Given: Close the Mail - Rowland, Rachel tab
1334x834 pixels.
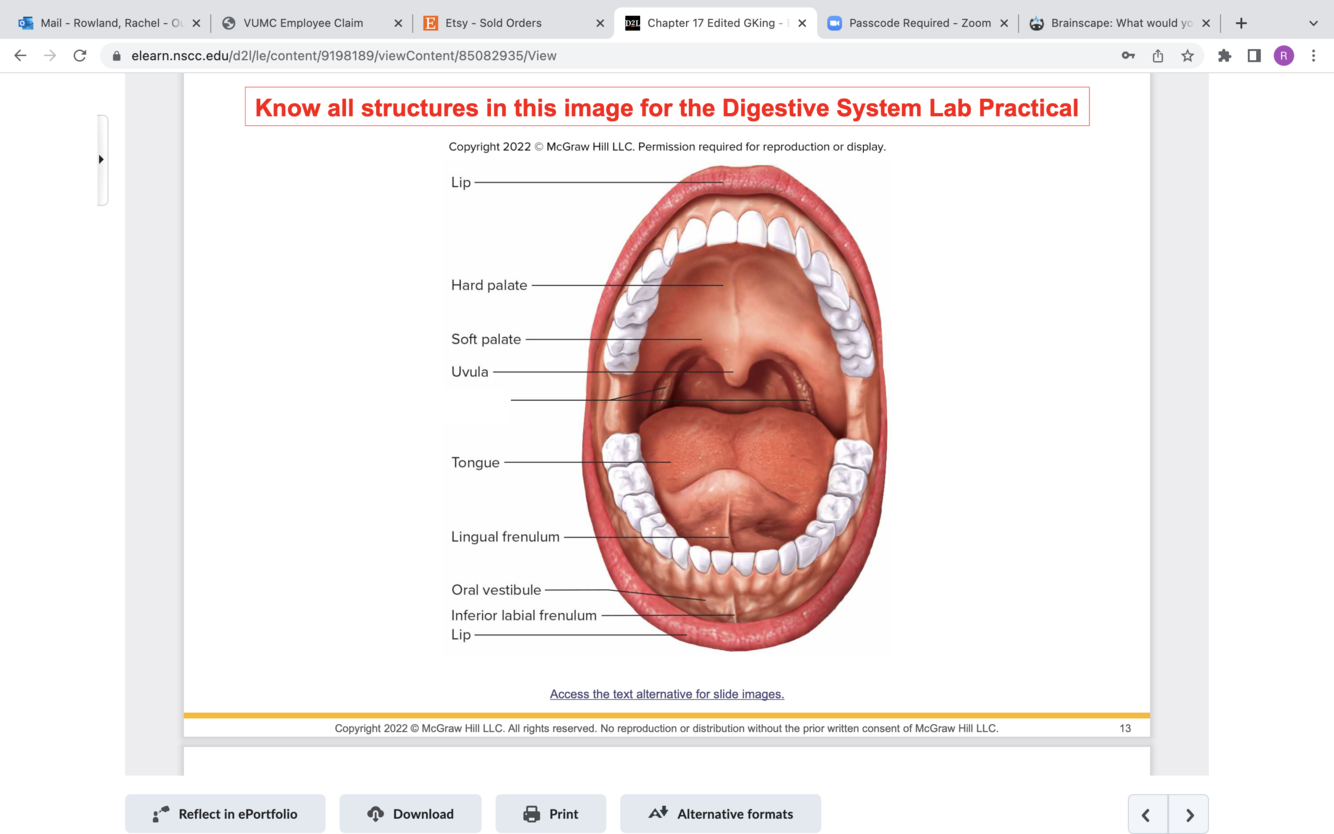Looking at the screenshot, I should tap(196, 23).
